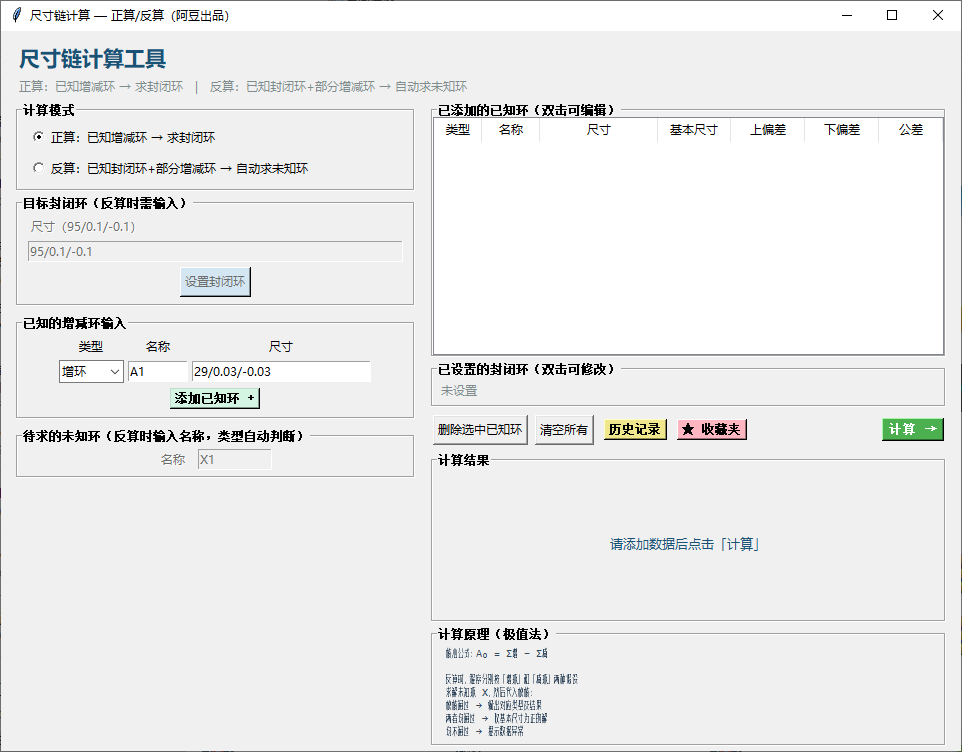Click the 未设置 closed-ring status text
Image resolution: width=962 pixels, height=752 pixels.
[x=458, y=391]
